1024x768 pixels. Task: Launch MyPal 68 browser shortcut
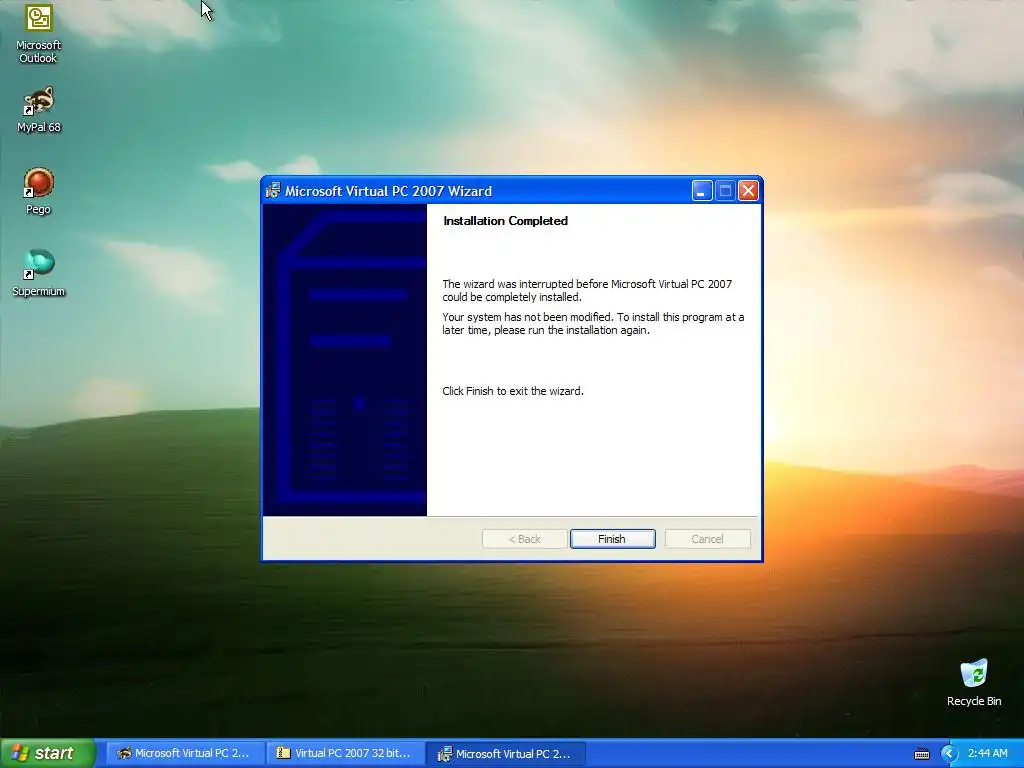pyautogui.click(x=39, y=110)
